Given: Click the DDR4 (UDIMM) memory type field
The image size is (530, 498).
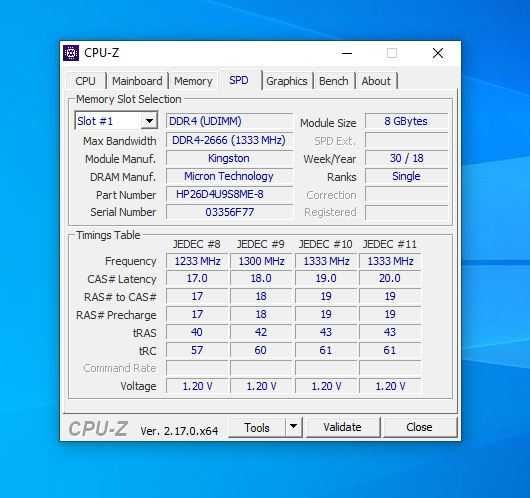Looking at the screenshot, I should point(229,121).
